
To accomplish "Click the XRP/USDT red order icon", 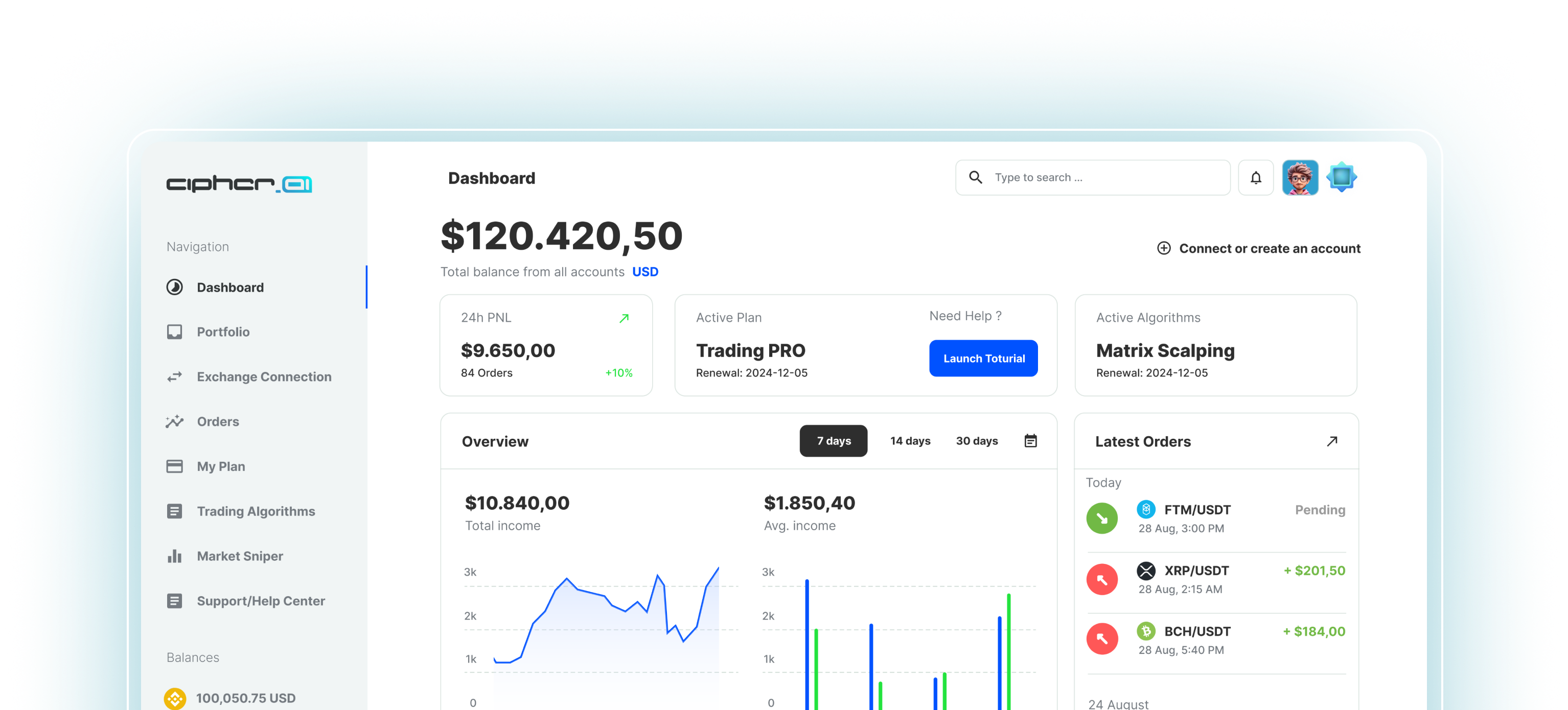I will (1102, 579).
